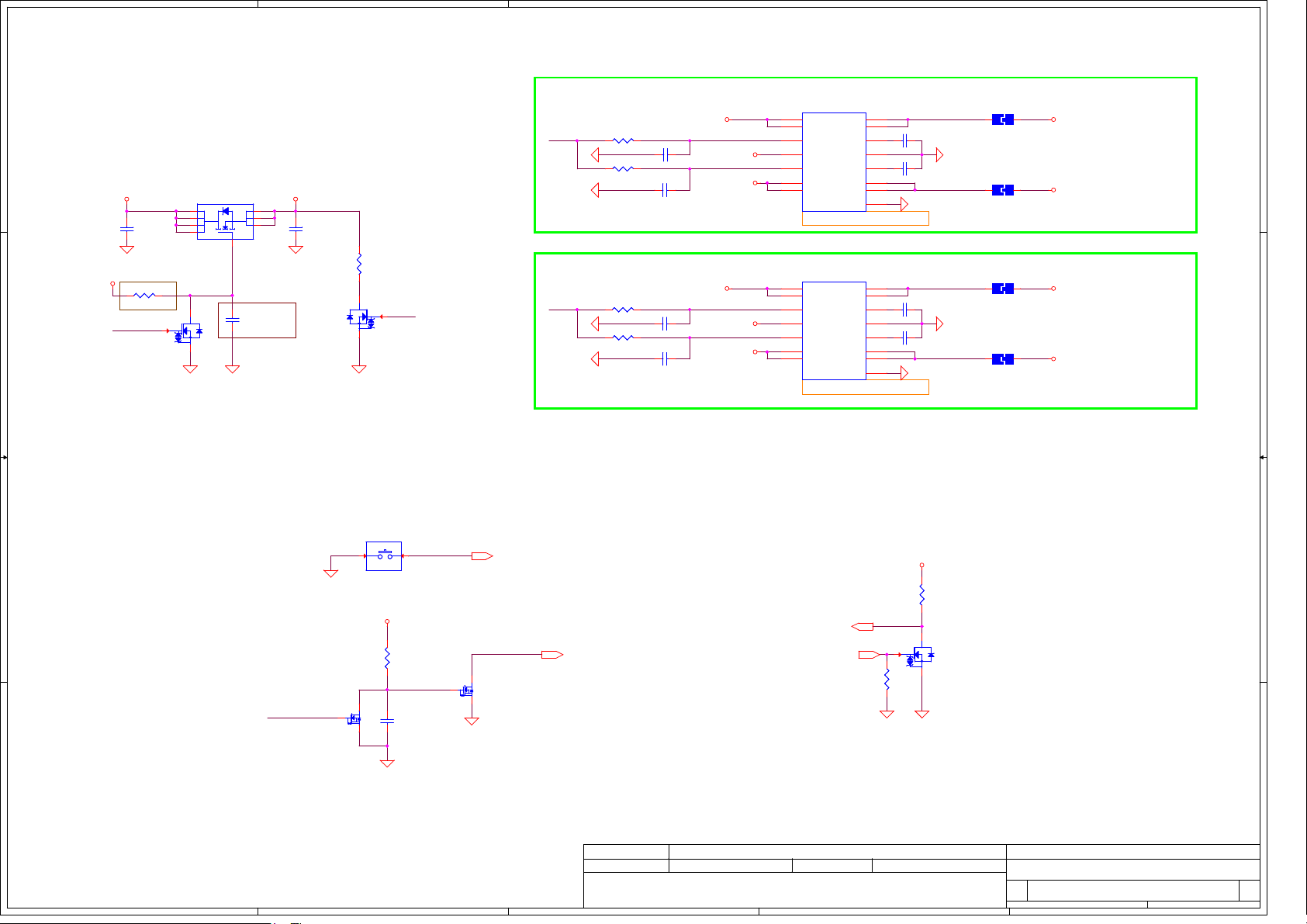Click the vertical resistor above the right-gated MOSFET

359,264
